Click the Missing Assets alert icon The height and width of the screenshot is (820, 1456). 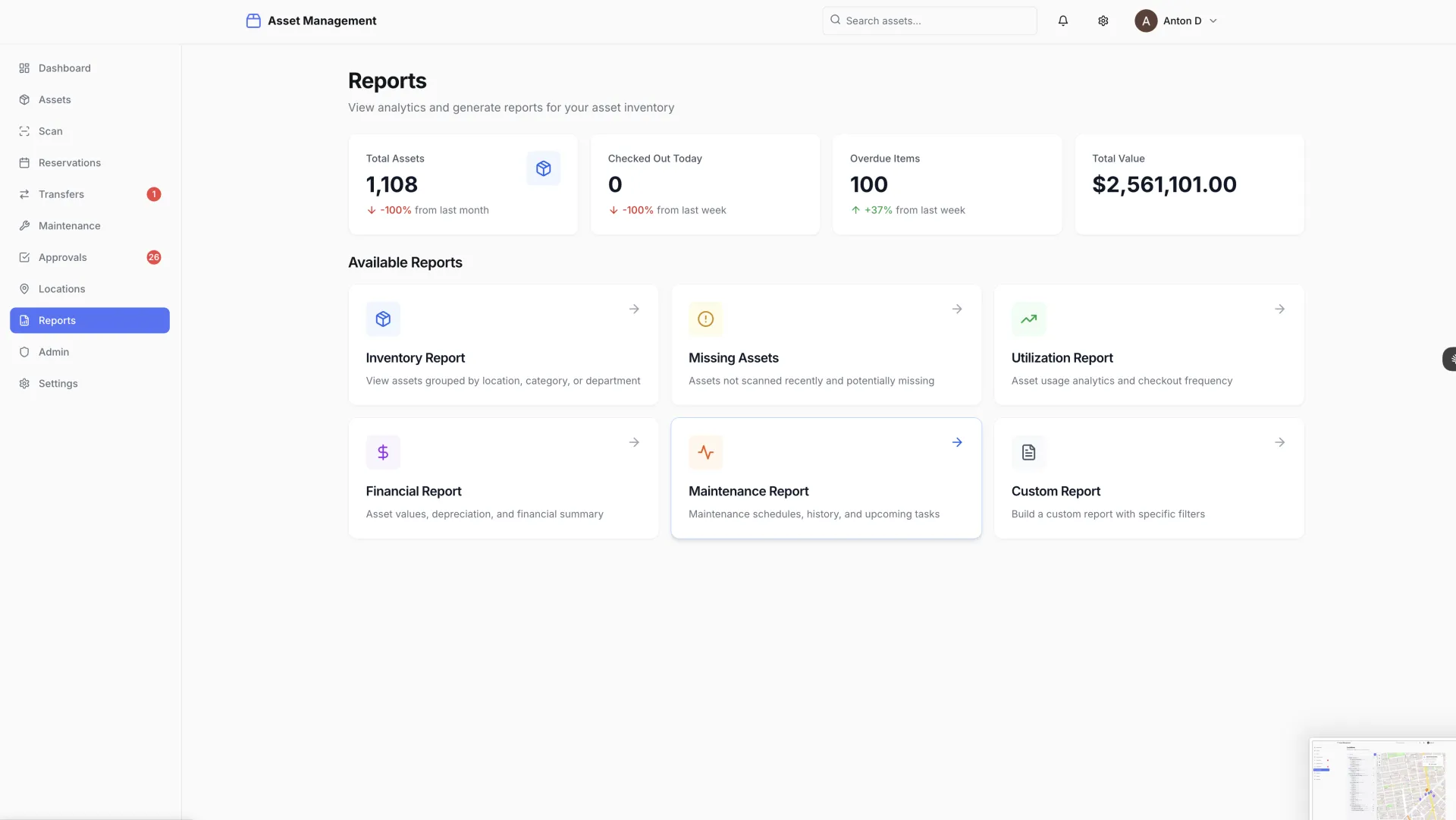click(x=705, y=319)
